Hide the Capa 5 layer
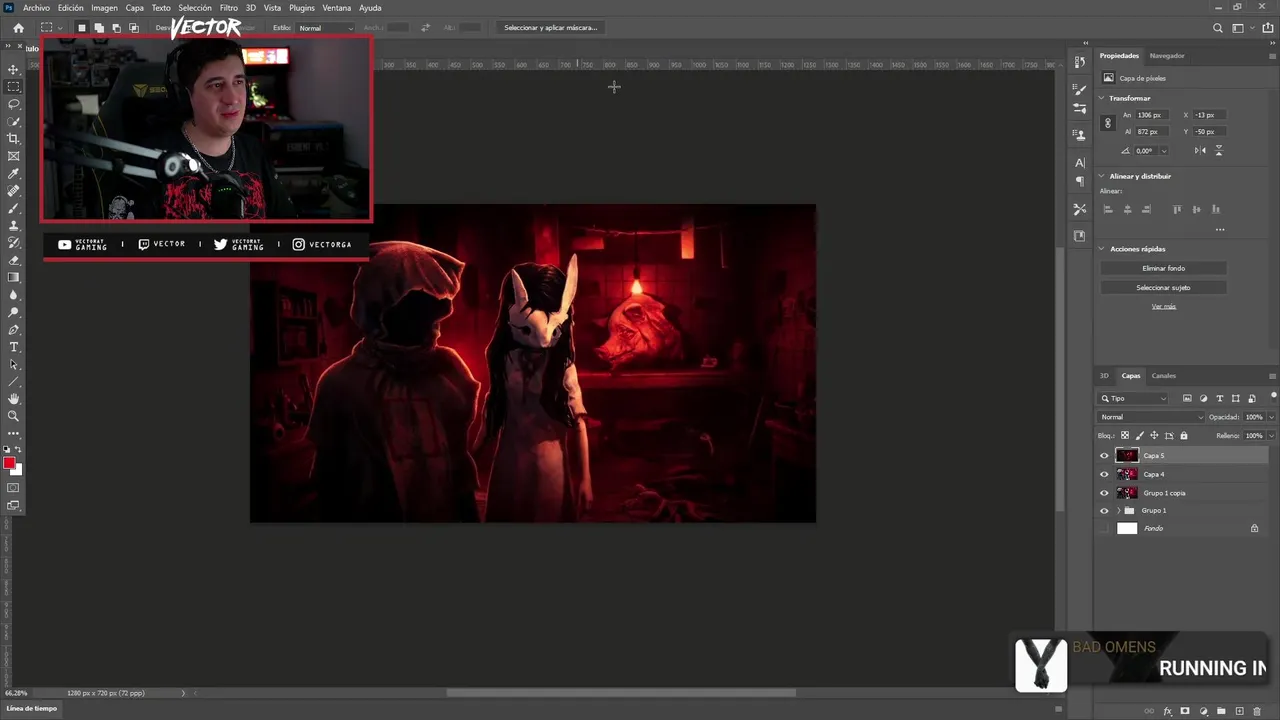Image resolution: width=1280 pixels, height=720 pixels. [1105, 456]
